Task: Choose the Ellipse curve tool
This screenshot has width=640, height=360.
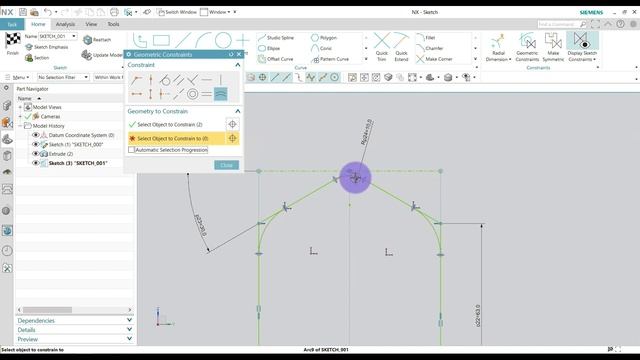Action: [x=269, y=48]
